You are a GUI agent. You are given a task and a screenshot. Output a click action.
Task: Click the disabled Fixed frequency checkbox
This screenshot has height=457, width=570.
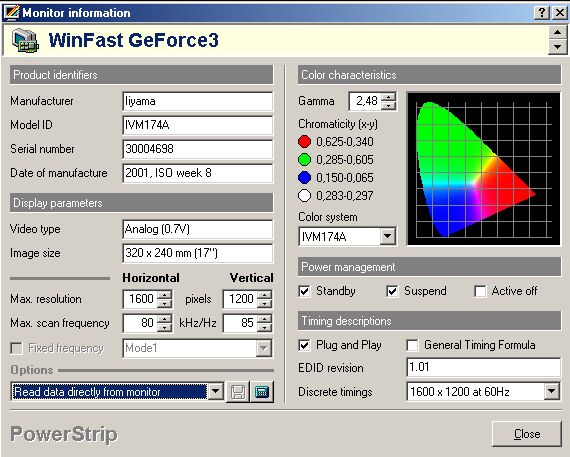coord(16,348)
